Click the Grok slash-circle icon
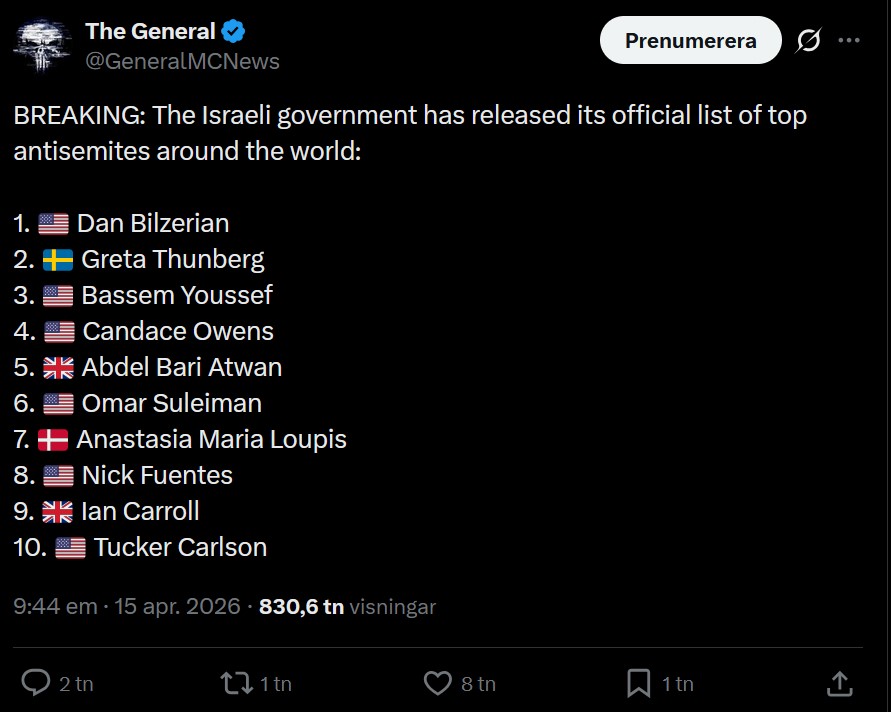This screenshot has width=891, height=712. pos(808,41)
